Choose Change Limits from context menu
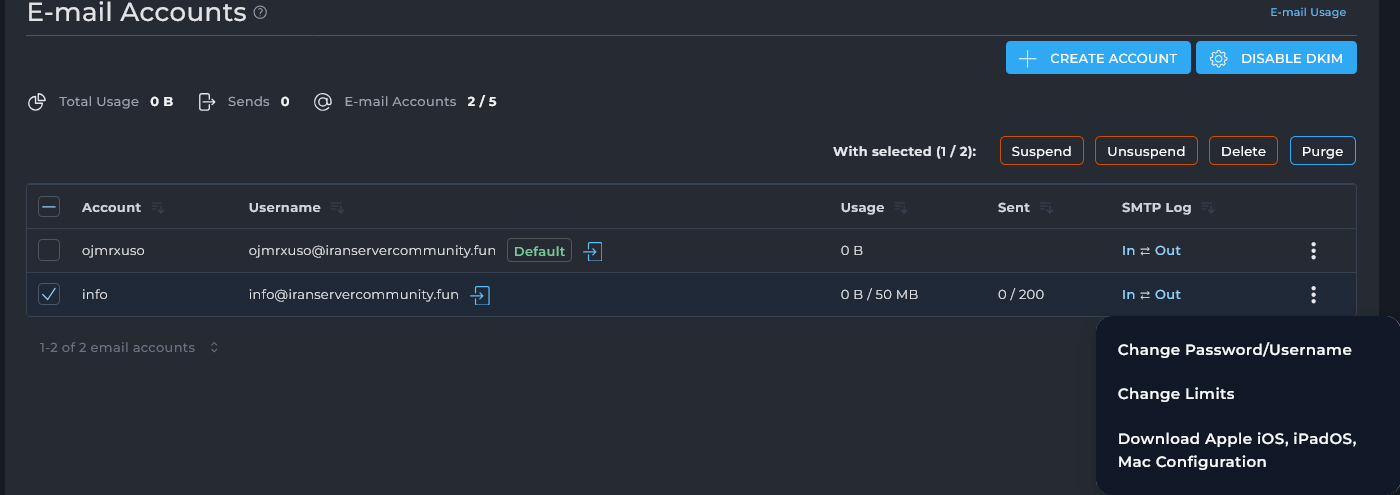Screen dimensions: 1400x495 click(1176, 394)
